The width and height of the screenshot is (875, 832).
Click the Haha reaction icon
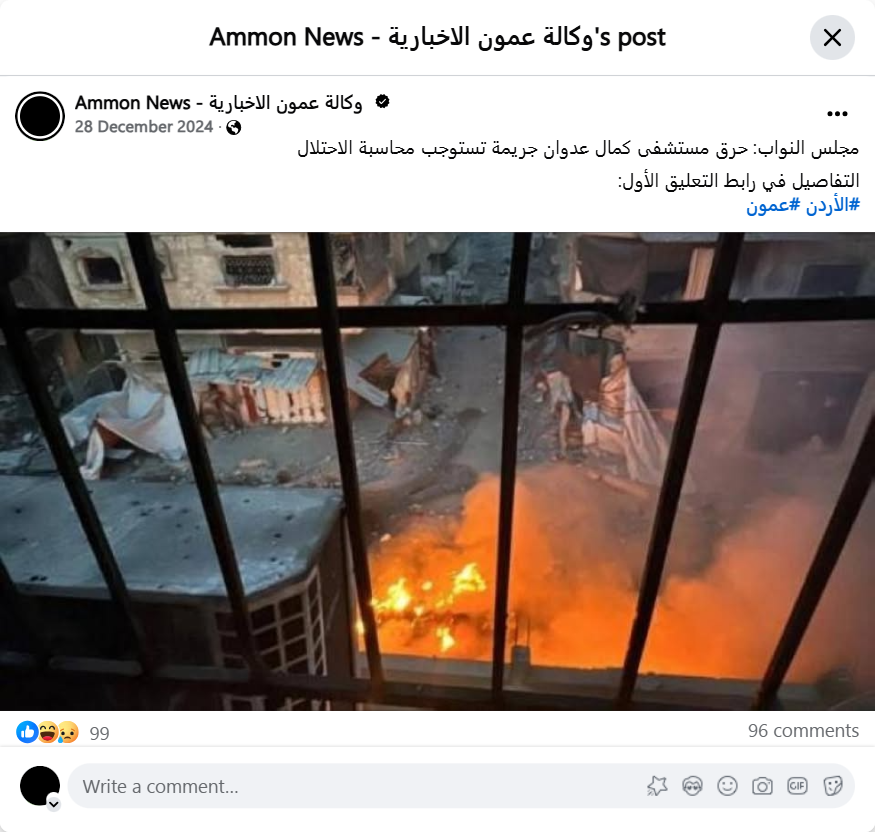[x=48, y=732]
